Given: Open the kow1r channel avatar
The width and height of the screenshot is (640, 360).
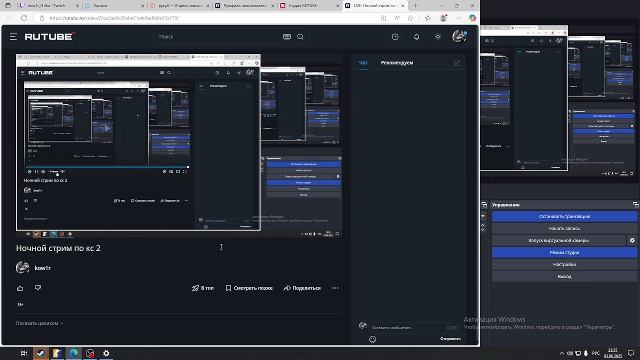Looking at the screenshot, I should click(22, 268).
